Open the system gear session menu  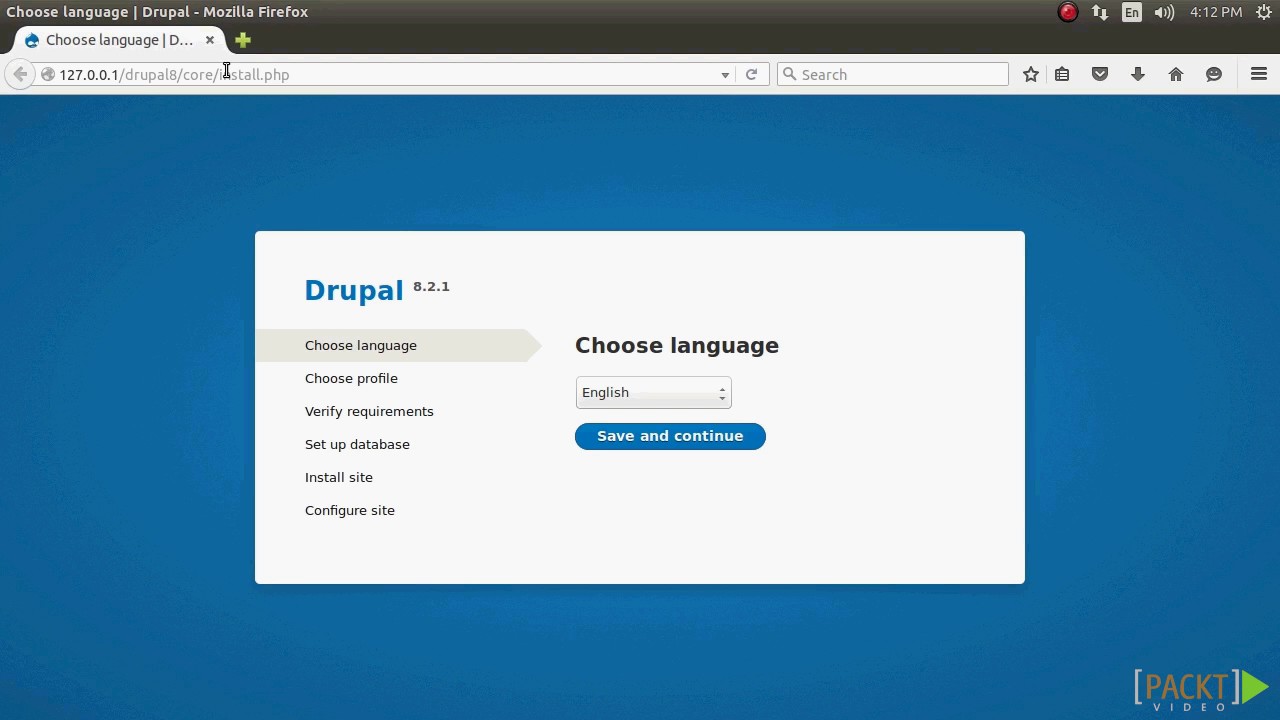click(x=1263, y=12)
